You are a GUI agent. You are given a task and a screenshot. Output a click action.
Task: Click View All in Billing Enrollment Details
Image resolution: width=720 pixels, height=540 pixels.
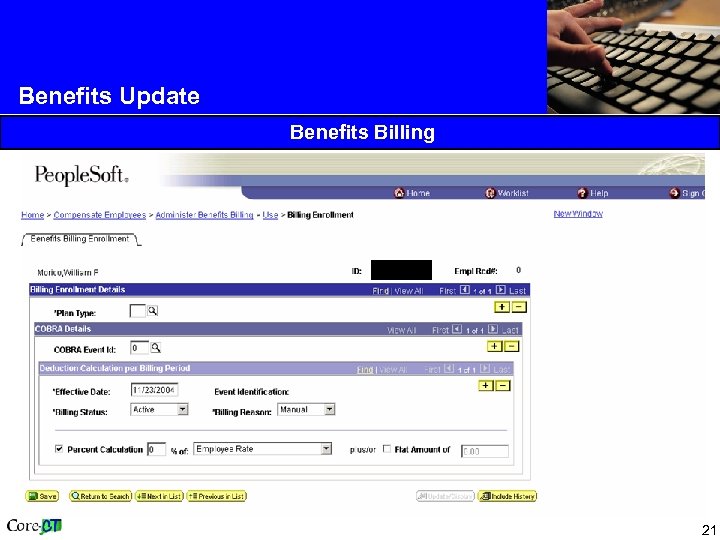(x=408, y=291)
